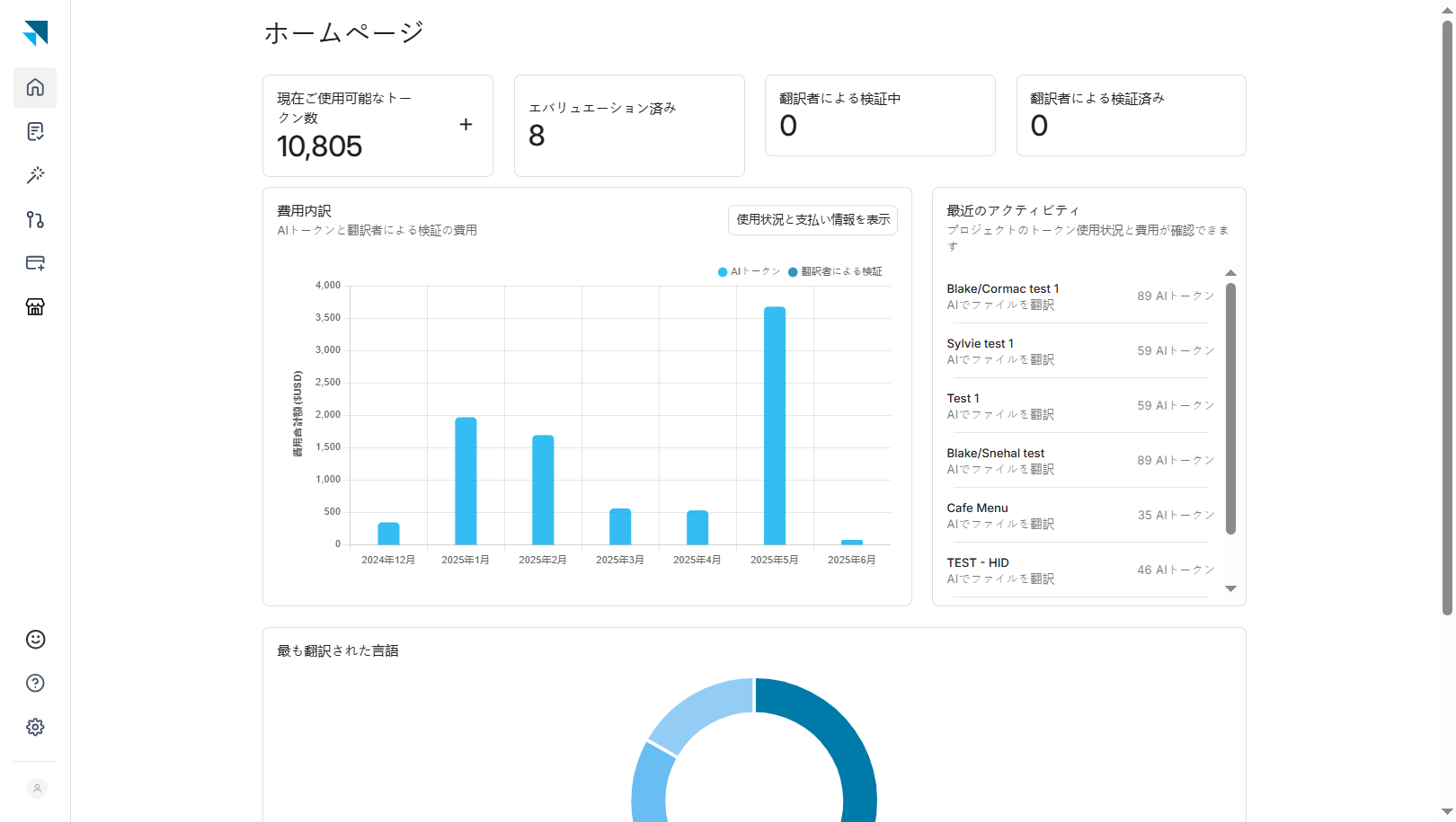Select the magic wand sidebar icon
The image size is (1456, 822).
pyautogui.click(x=35, y=175)
